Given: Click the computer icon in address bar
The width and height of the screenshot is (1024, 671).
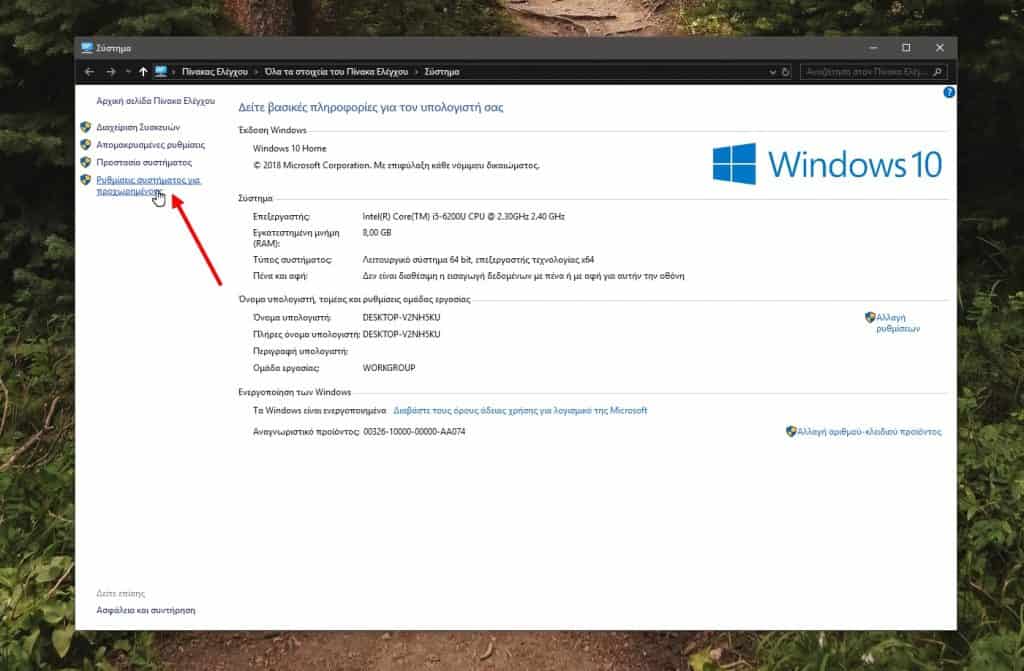Looking at the screenshot, I should 161,72.
